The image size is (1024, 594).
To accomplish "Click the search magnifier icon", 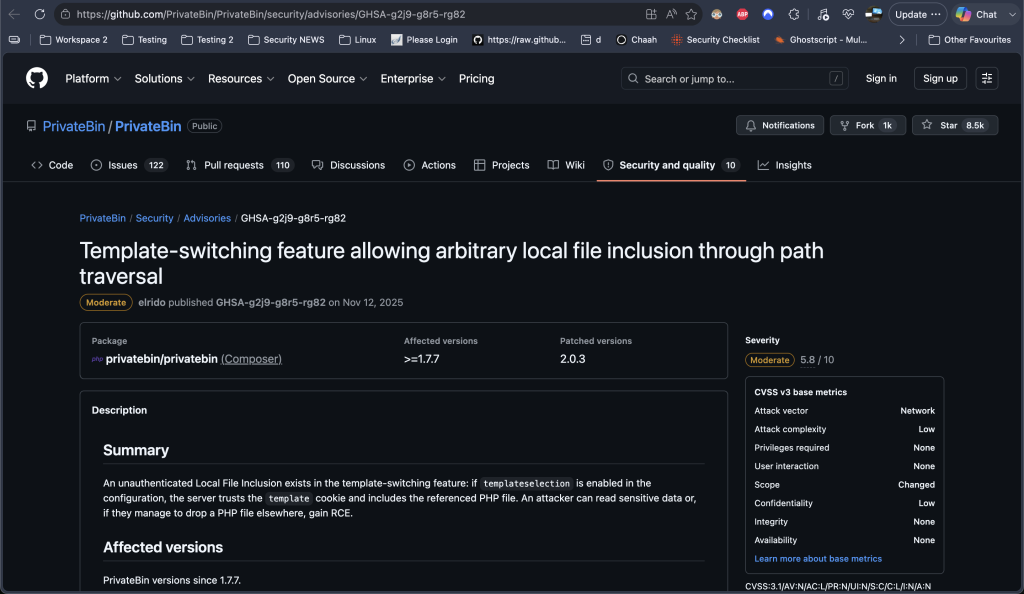I will point(633,78).
